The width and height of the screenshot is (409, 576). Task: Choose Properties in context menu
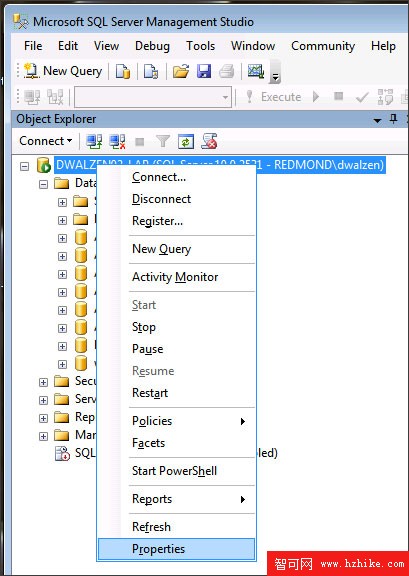coord(176,549)
